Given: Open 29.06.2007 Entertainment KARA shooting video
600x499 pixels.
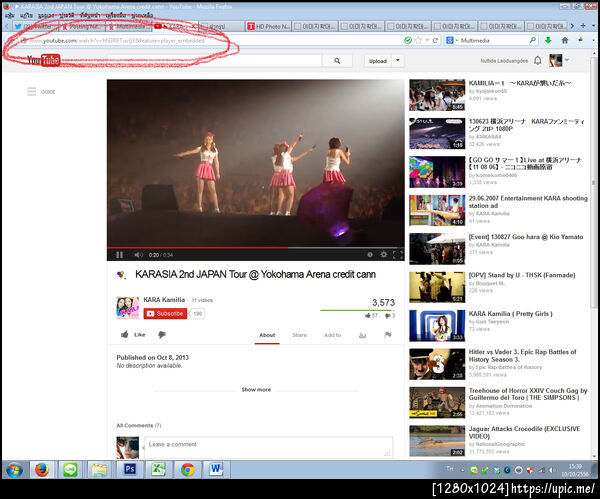Looking at the screenshot, I should tap(528, 202).
